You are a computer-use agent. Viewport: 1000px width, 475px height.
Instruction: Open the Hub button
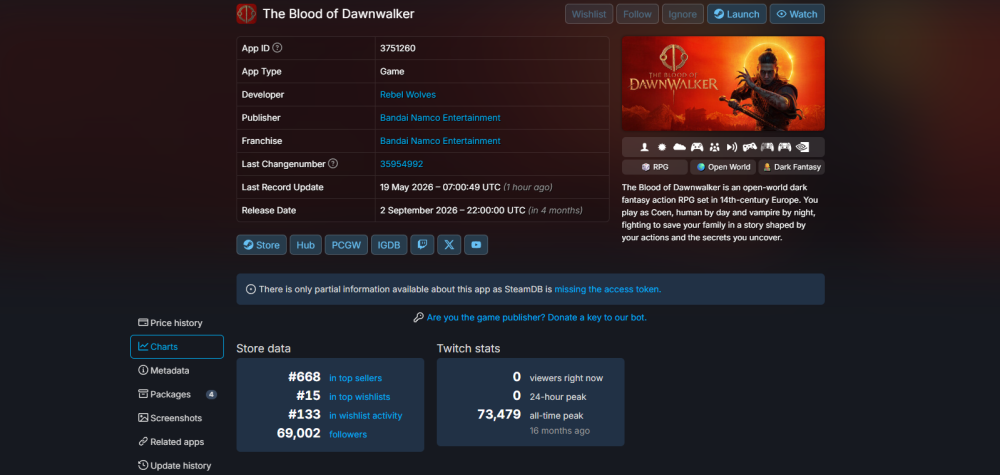point(305,245)
